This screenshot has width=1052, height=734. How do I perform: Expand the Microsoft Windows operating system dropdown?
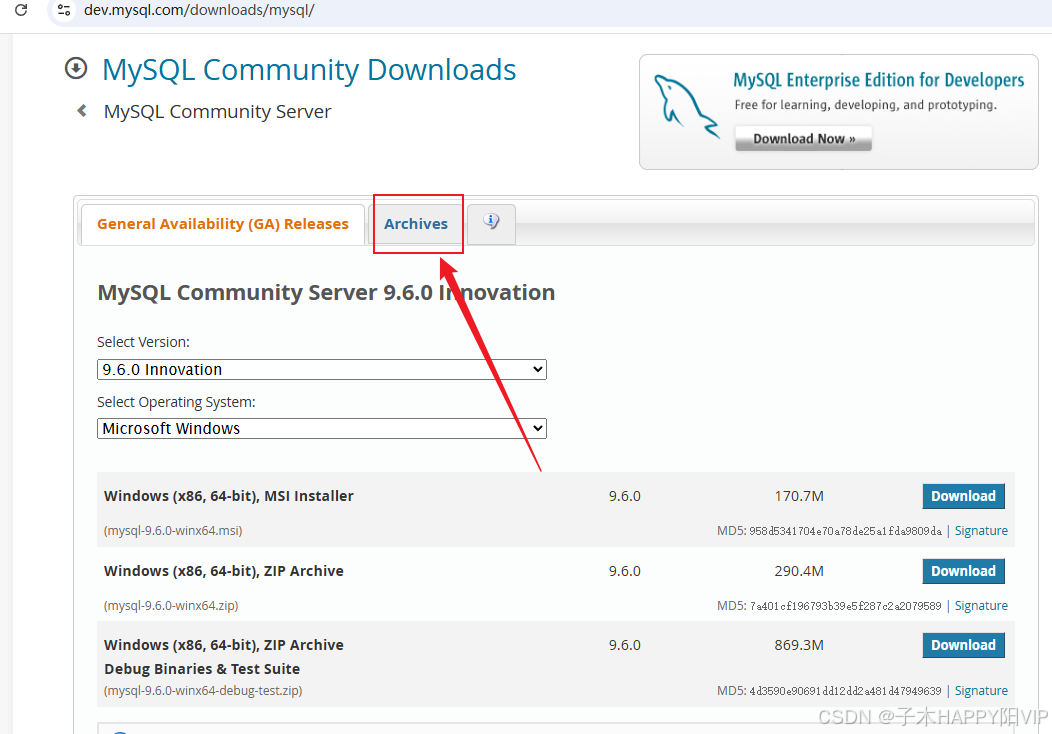click(322, 429)
